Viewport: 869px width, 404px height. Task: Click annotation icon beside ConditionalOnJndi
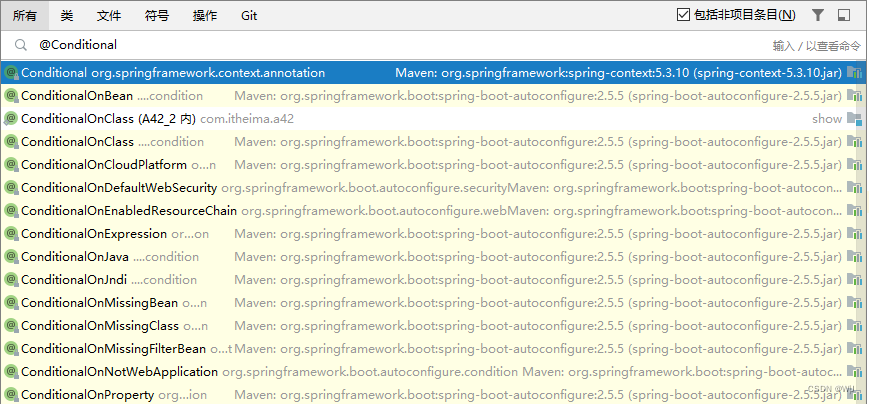pos(11,280)
